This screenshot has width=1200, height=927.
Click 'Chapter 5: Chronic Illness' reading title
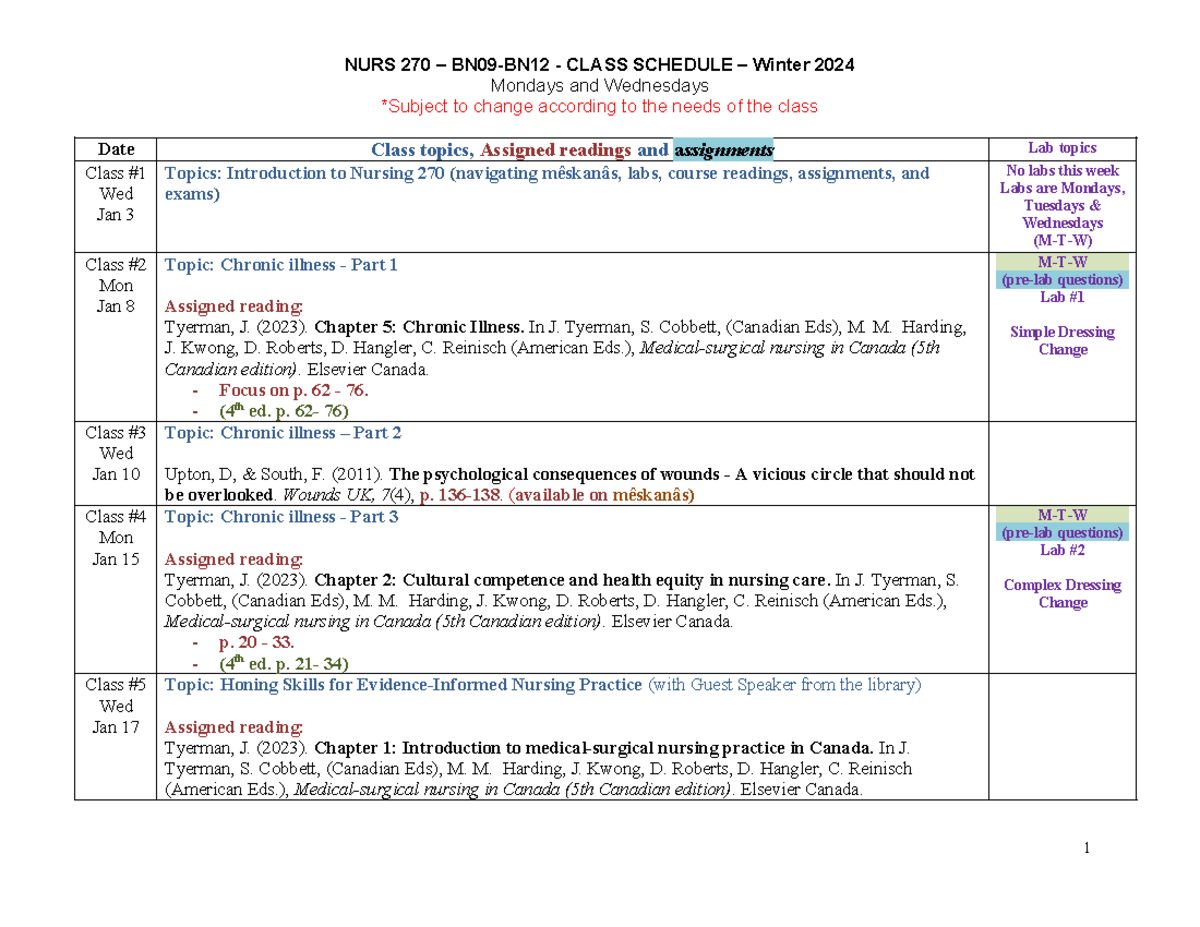pos(419,328)
